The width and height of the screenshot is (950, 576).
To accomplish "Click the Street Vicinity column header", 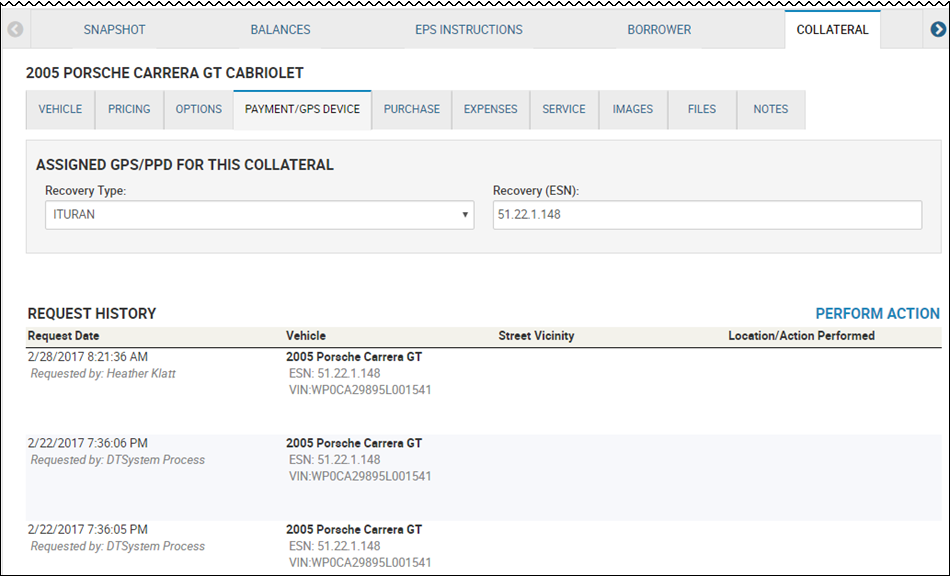I will (536, 336).
